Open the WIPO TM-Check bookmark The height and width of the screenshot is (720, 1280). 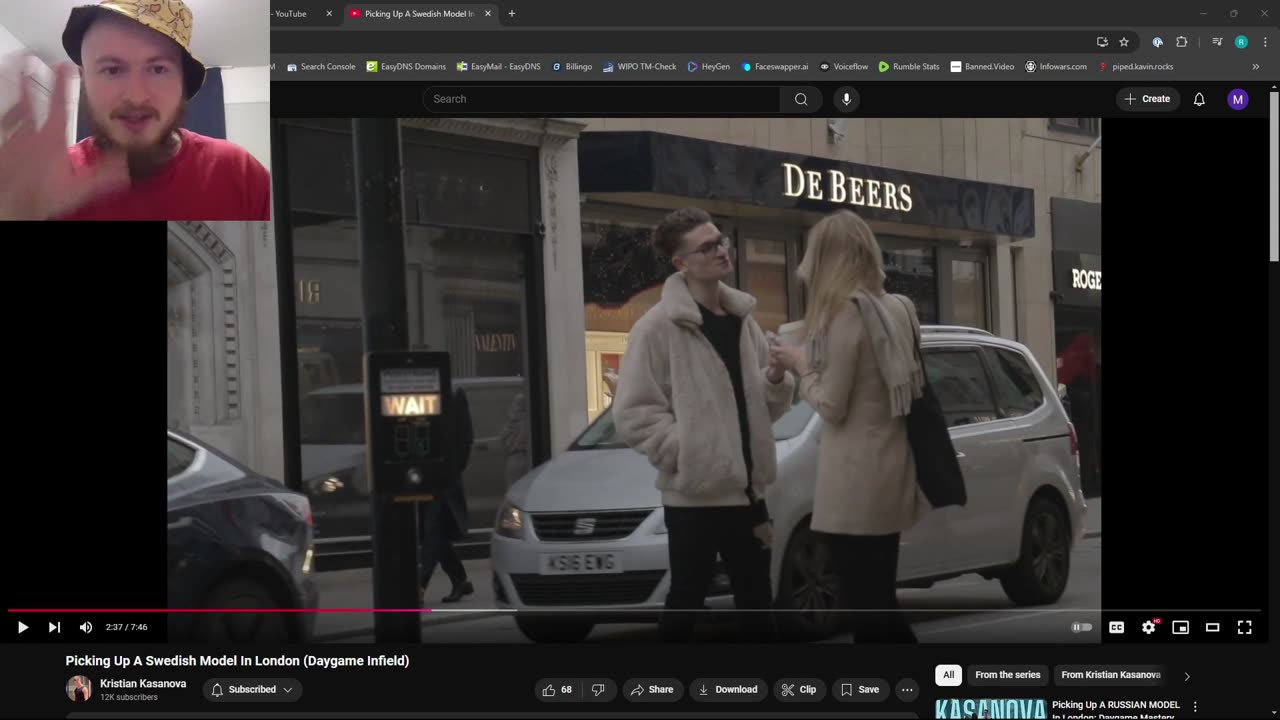pyautogui.click(x=640, y=67)
